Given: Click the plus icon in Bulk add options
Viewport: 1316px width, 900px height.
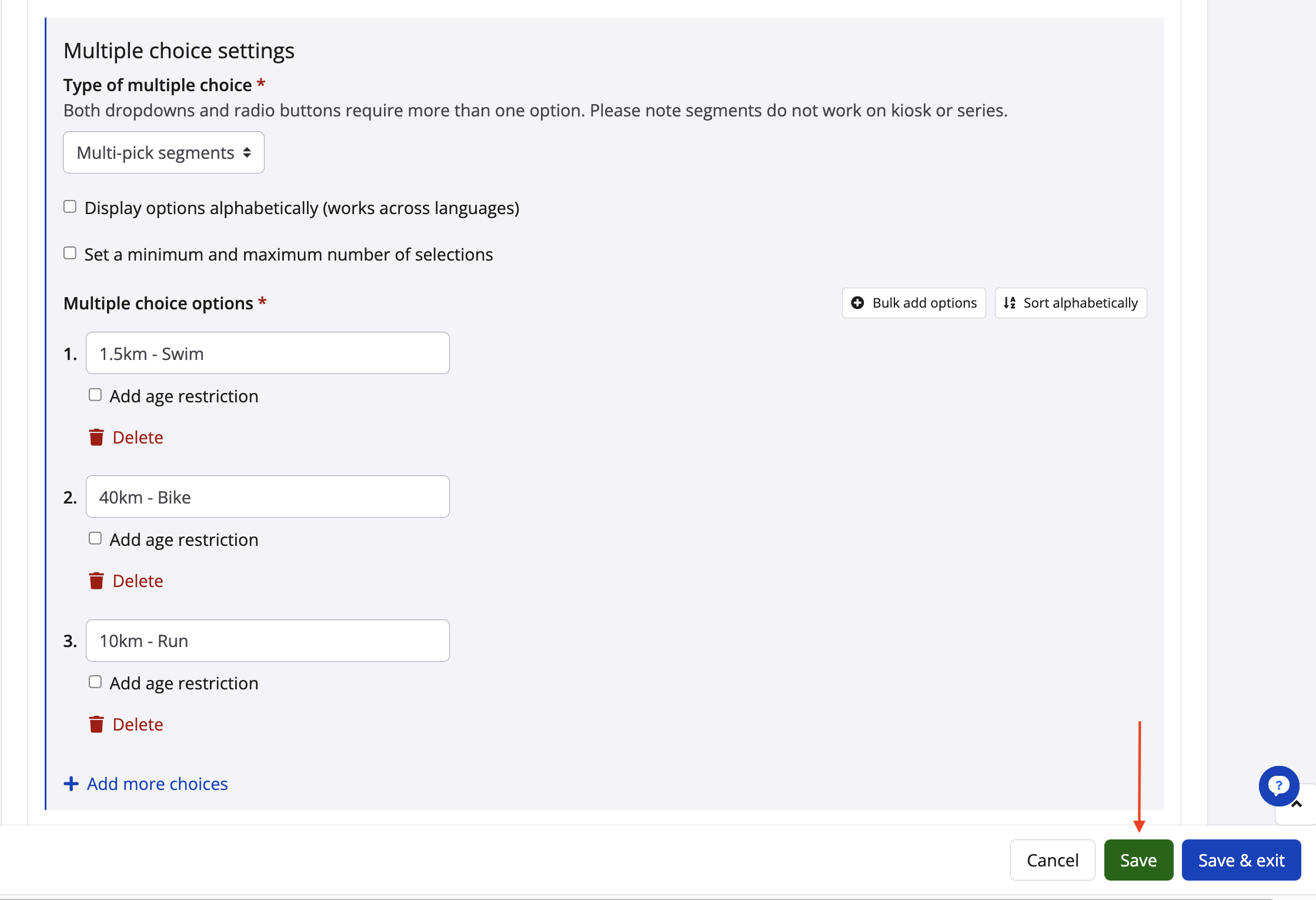Looking at the screenshot, I should coord(858,303).
